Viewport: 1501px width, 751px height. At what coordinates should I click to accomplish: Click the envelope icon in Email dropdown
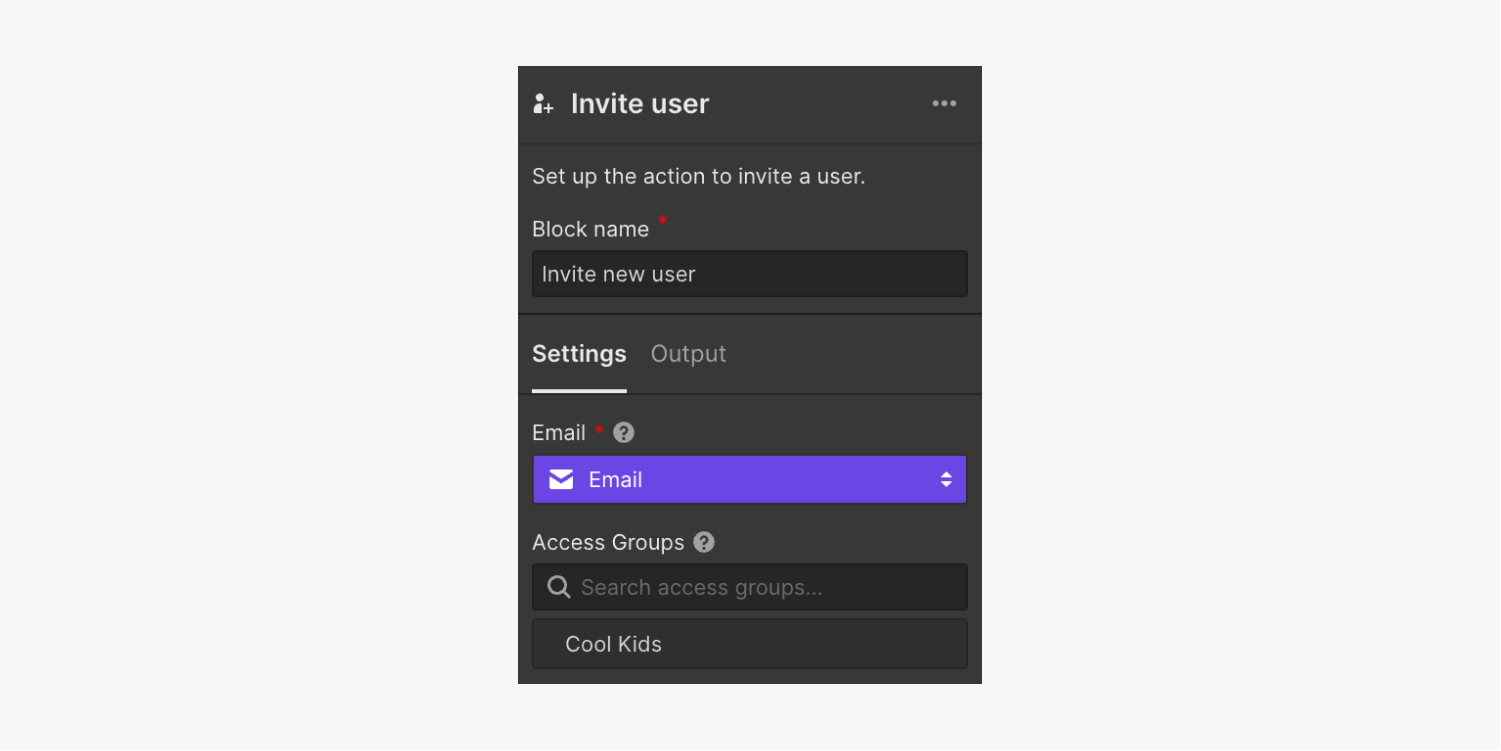[x=561, y=480]
